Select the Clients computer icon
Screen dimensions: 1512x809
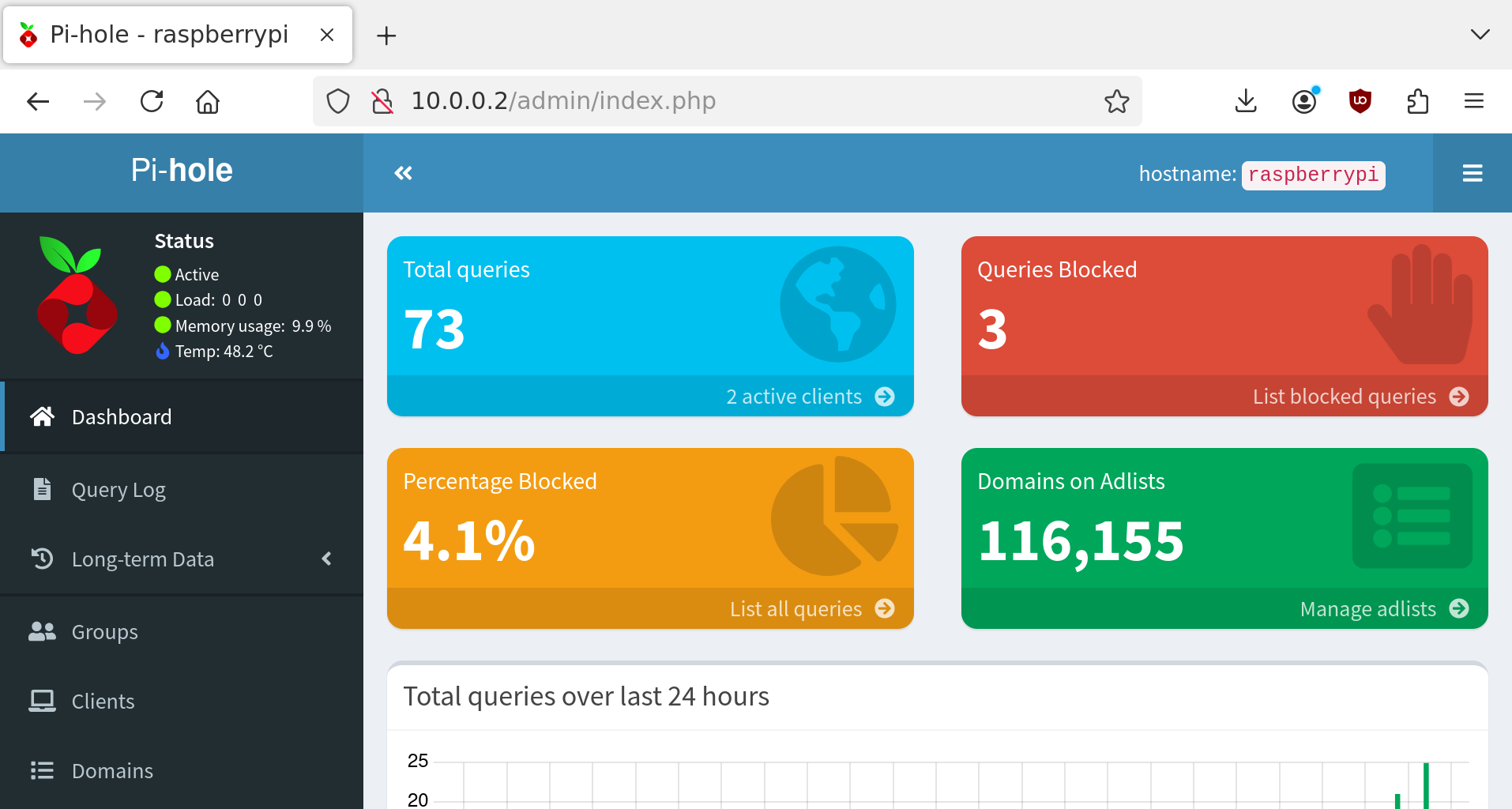tap(42, 701)
